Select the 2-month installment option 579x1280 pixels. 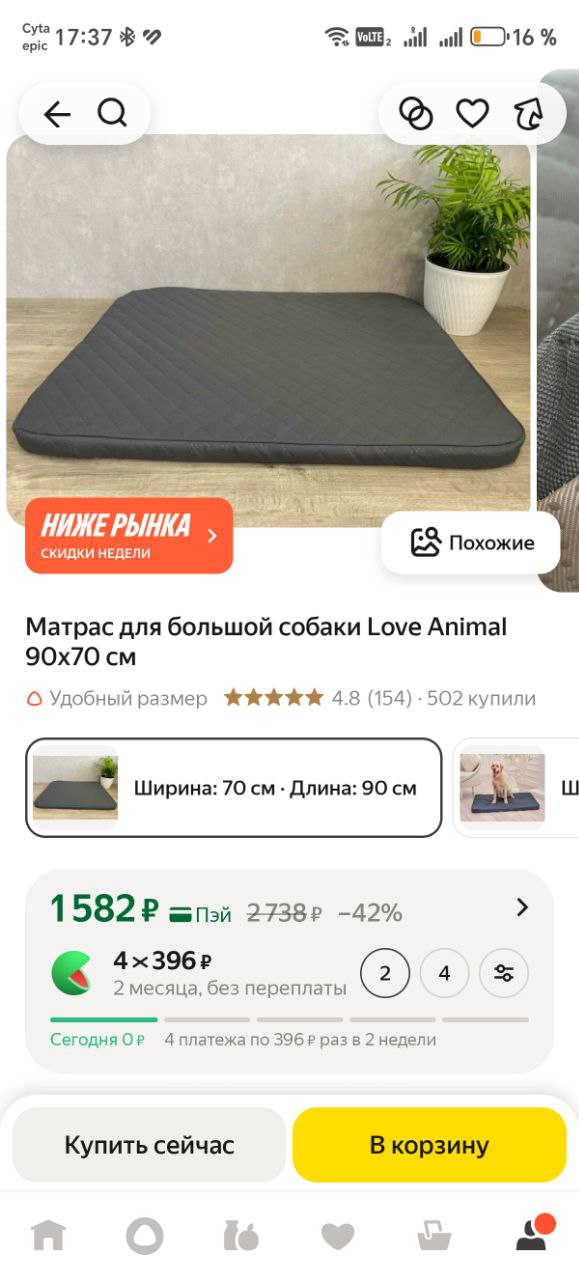tap(385, 973)
